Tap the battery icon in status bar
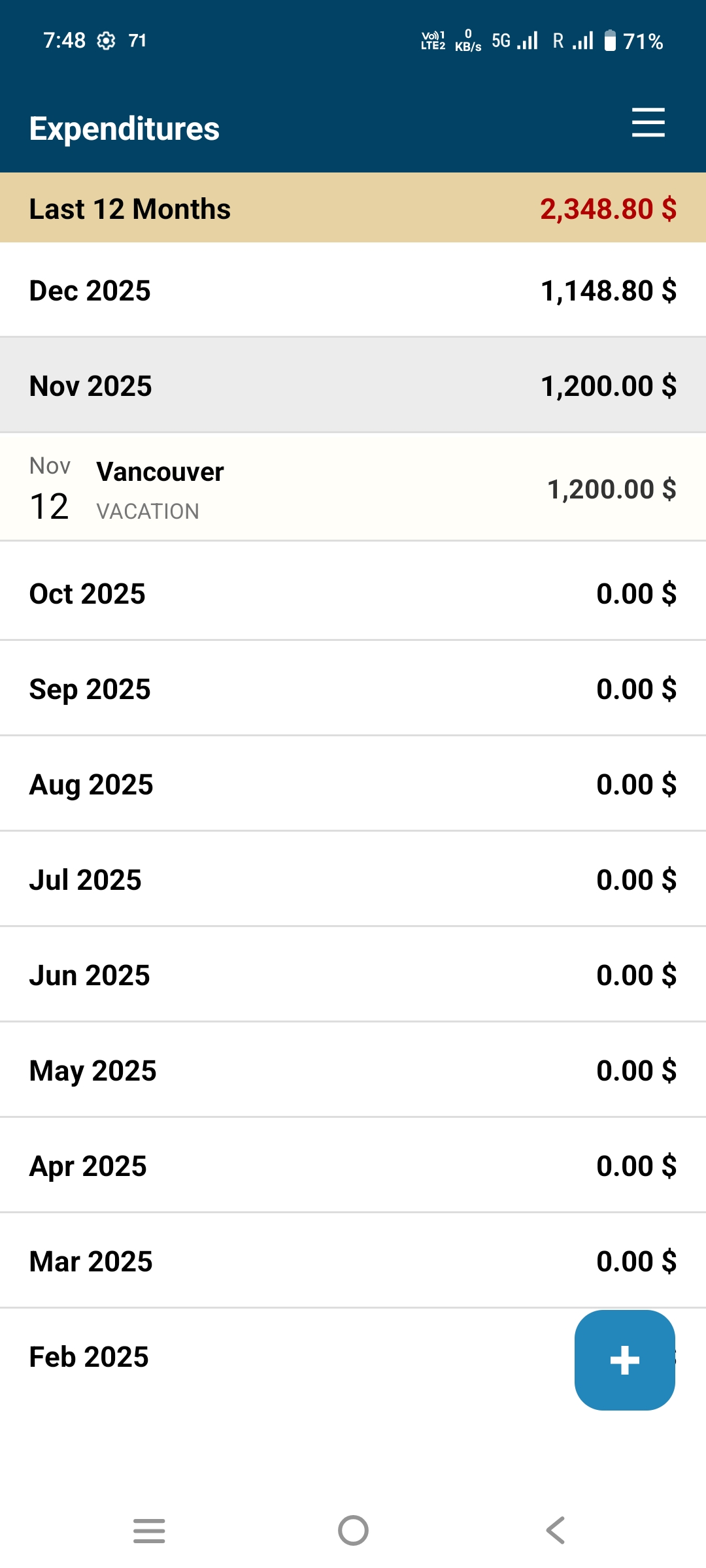This screenshot has width=706, height=1568. [x=609, y=41]
